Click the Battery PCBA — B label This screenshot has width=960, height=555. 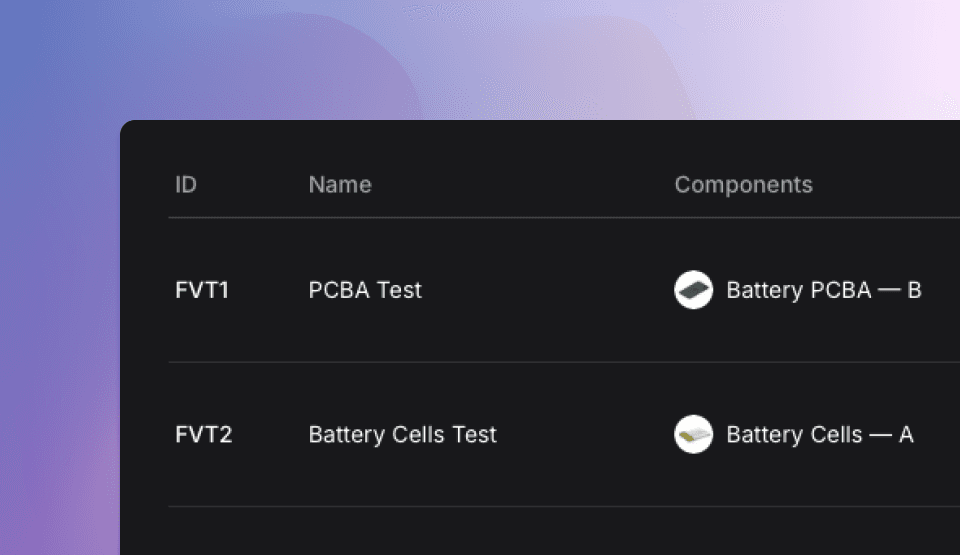(823, 290)
